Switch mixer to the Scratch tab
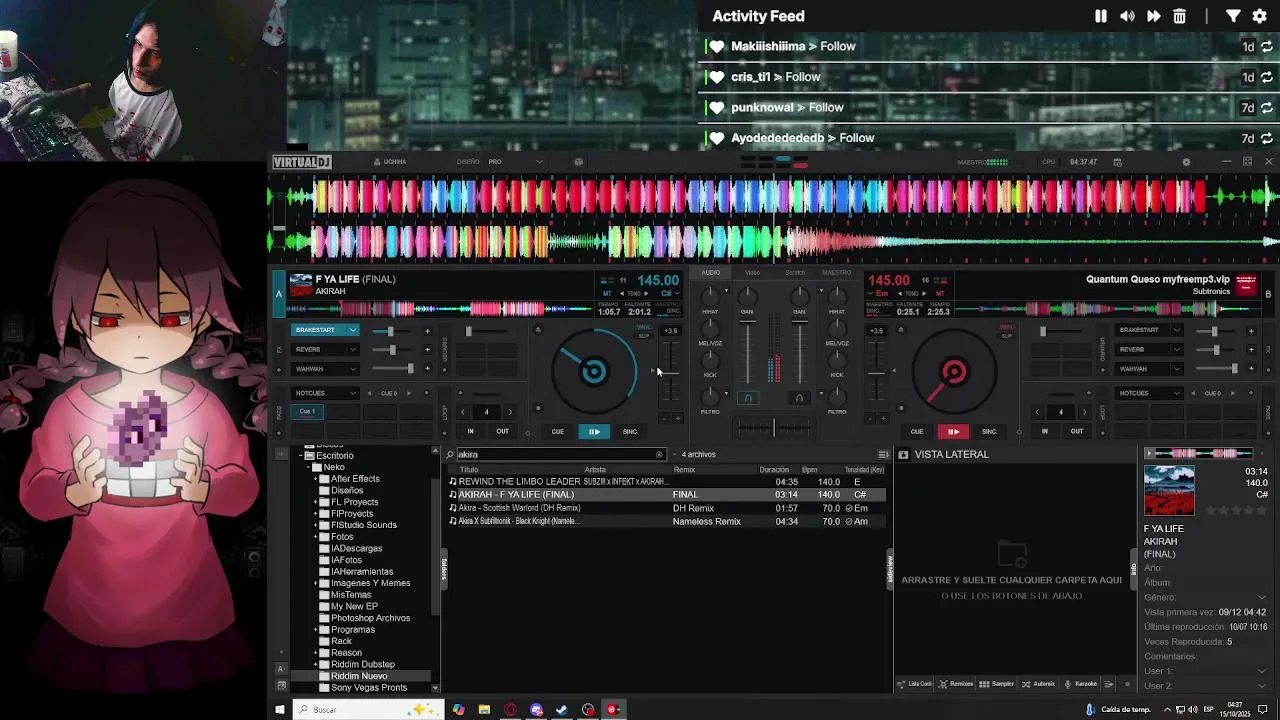1280x720 pixels. tap(795, 273)
